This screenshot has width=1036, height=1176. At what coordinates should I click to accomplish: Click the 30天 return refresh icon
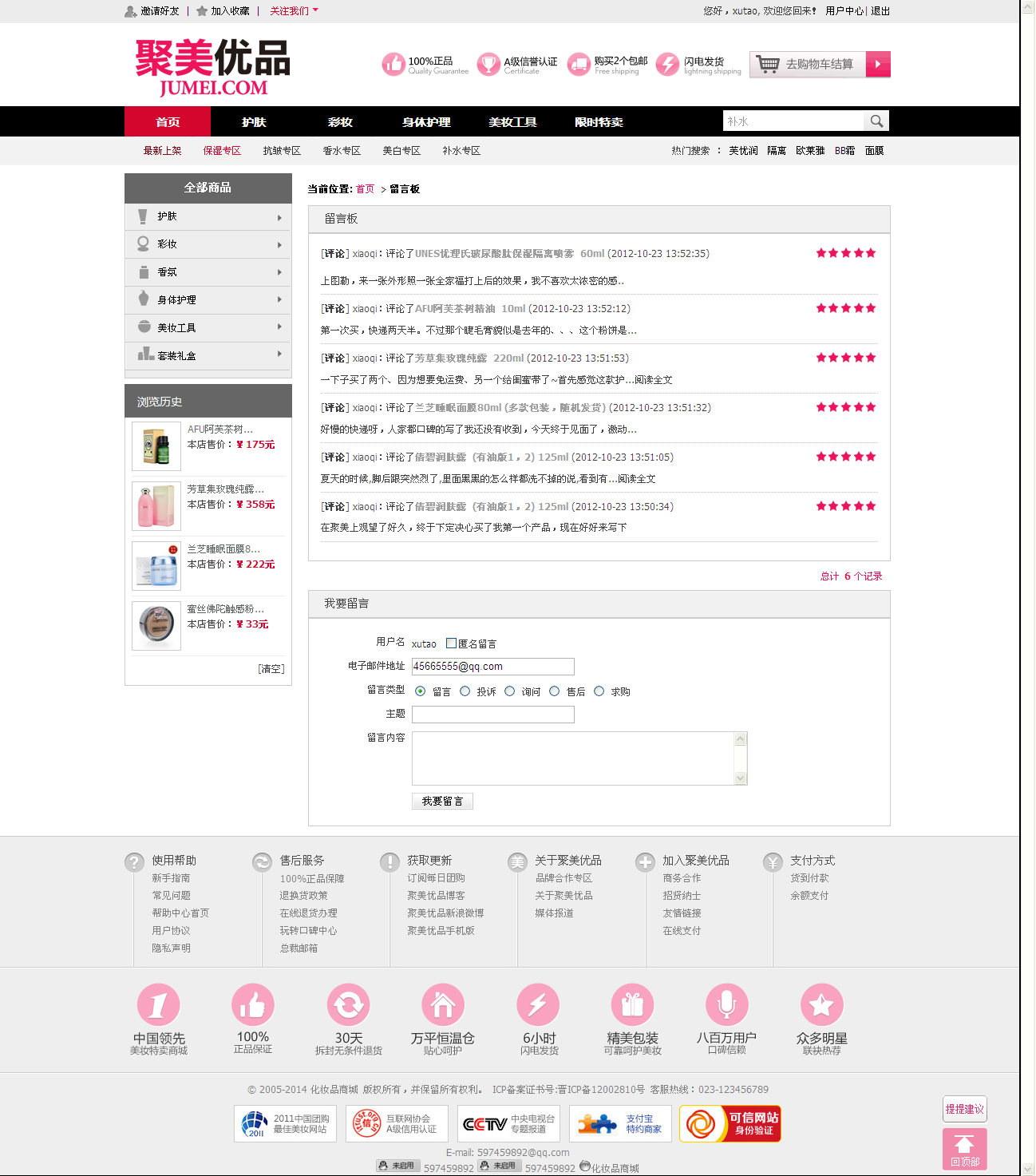[348, 1004]
